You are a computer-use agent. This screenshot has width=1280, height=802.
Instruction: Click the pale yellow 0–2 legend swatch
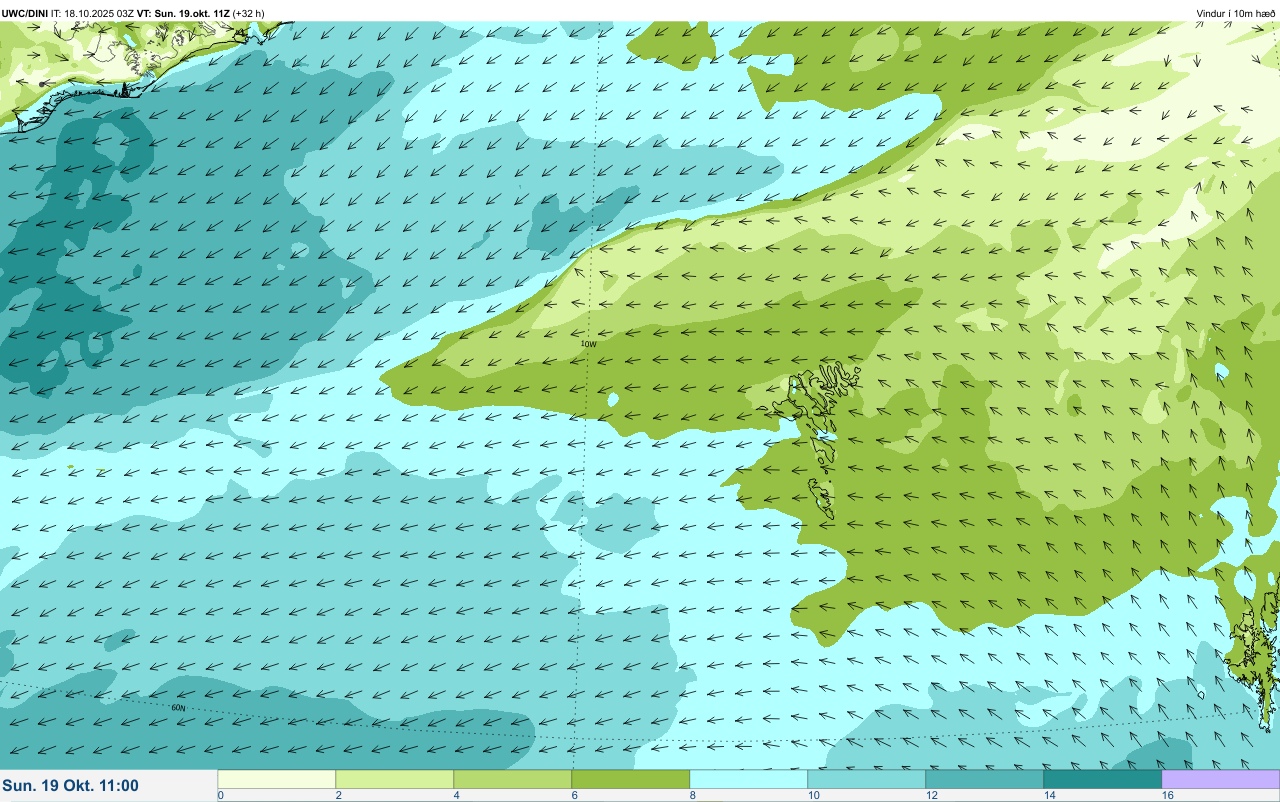click(277, 779)
